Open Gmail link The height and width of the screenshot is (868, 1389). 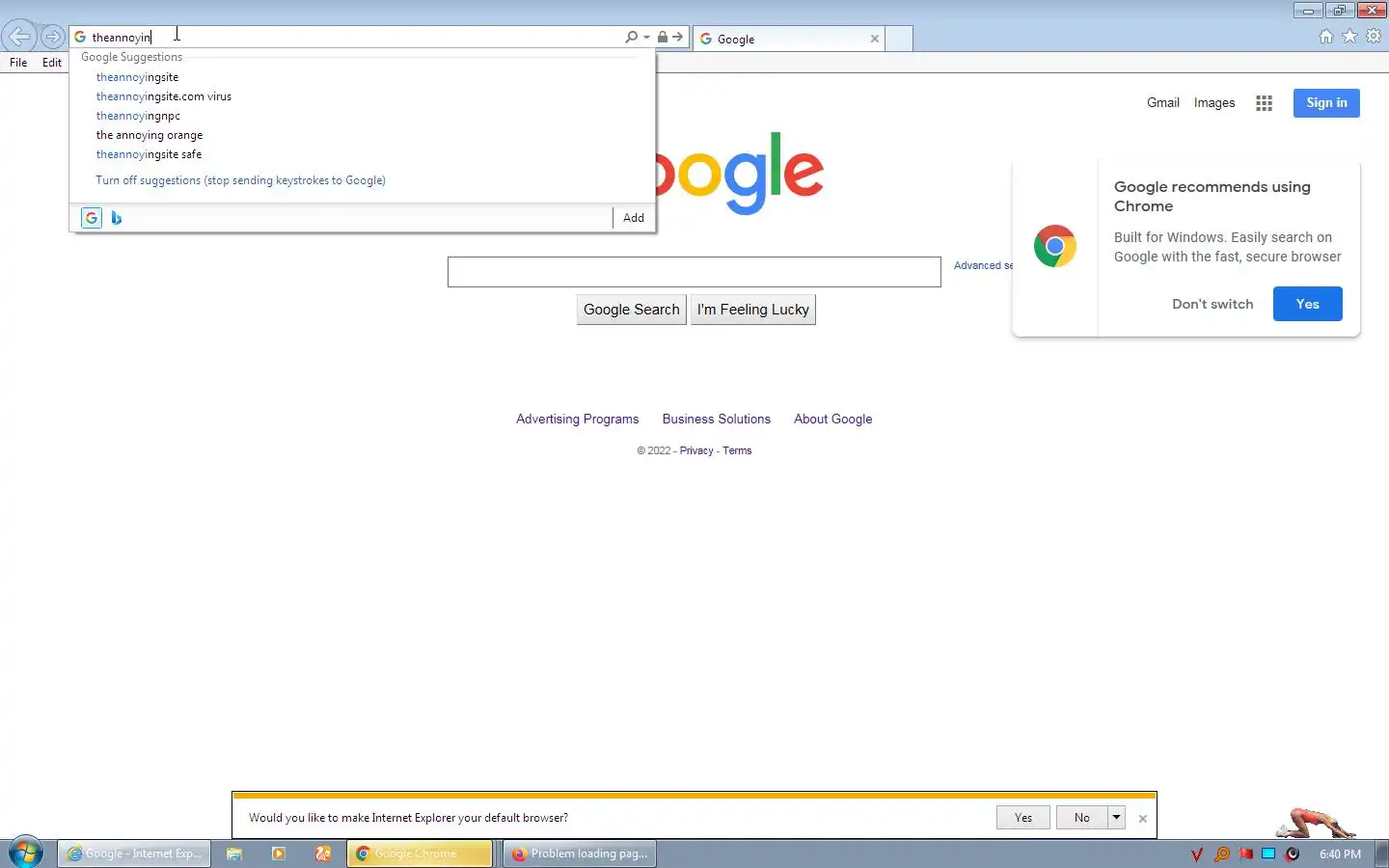[x=1163, y=102]
